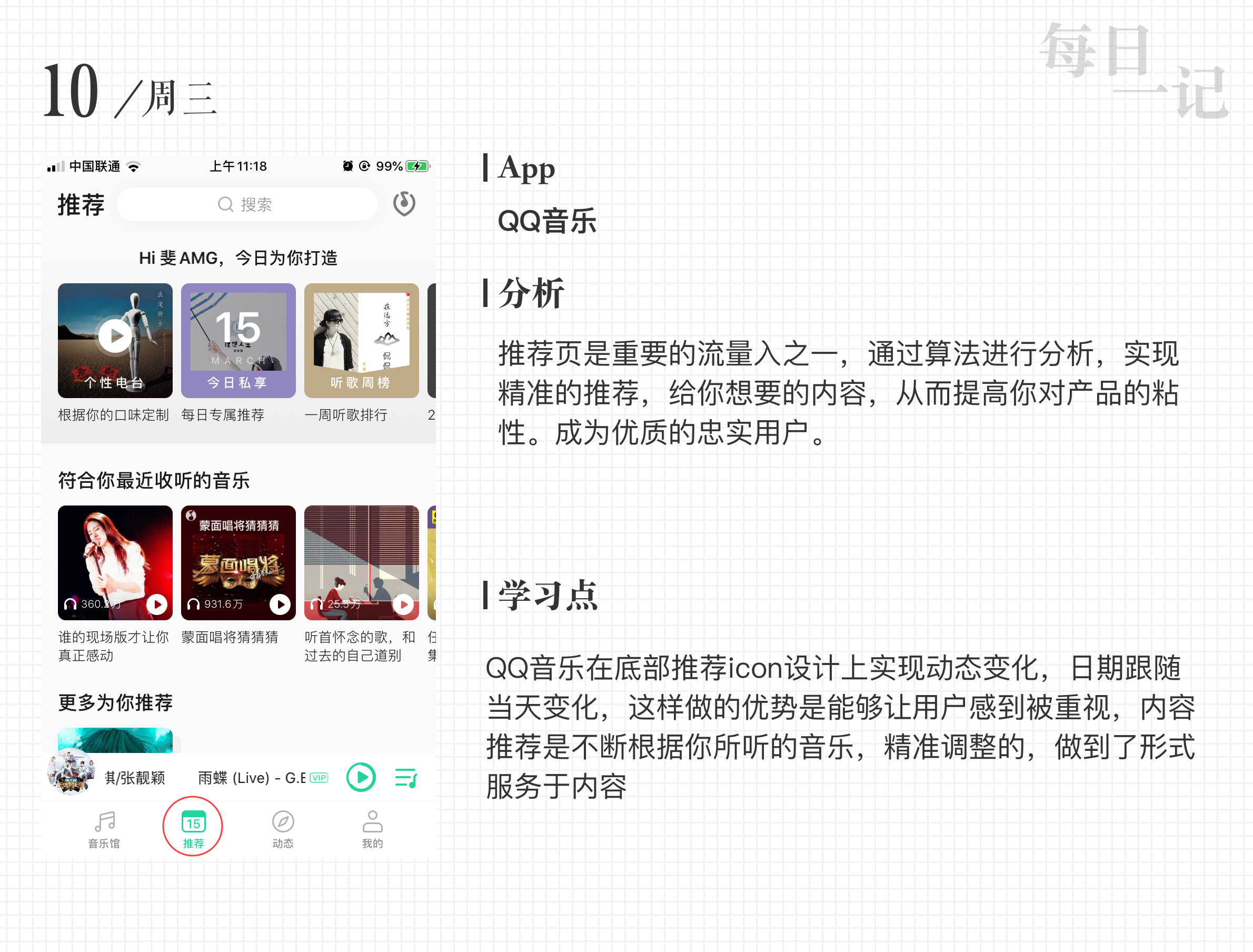Open the 蒙面唱将猜猜猜 playlist cover

238,562
